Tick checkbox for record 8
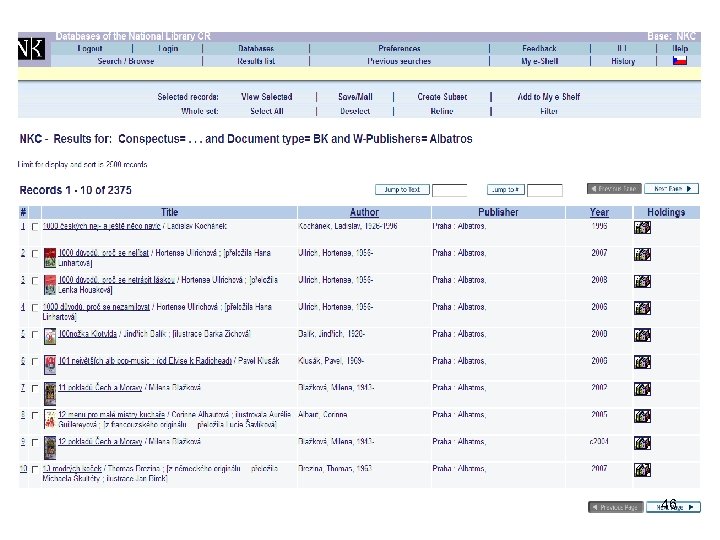The image size is (720, 540). (x=35, y=416)
